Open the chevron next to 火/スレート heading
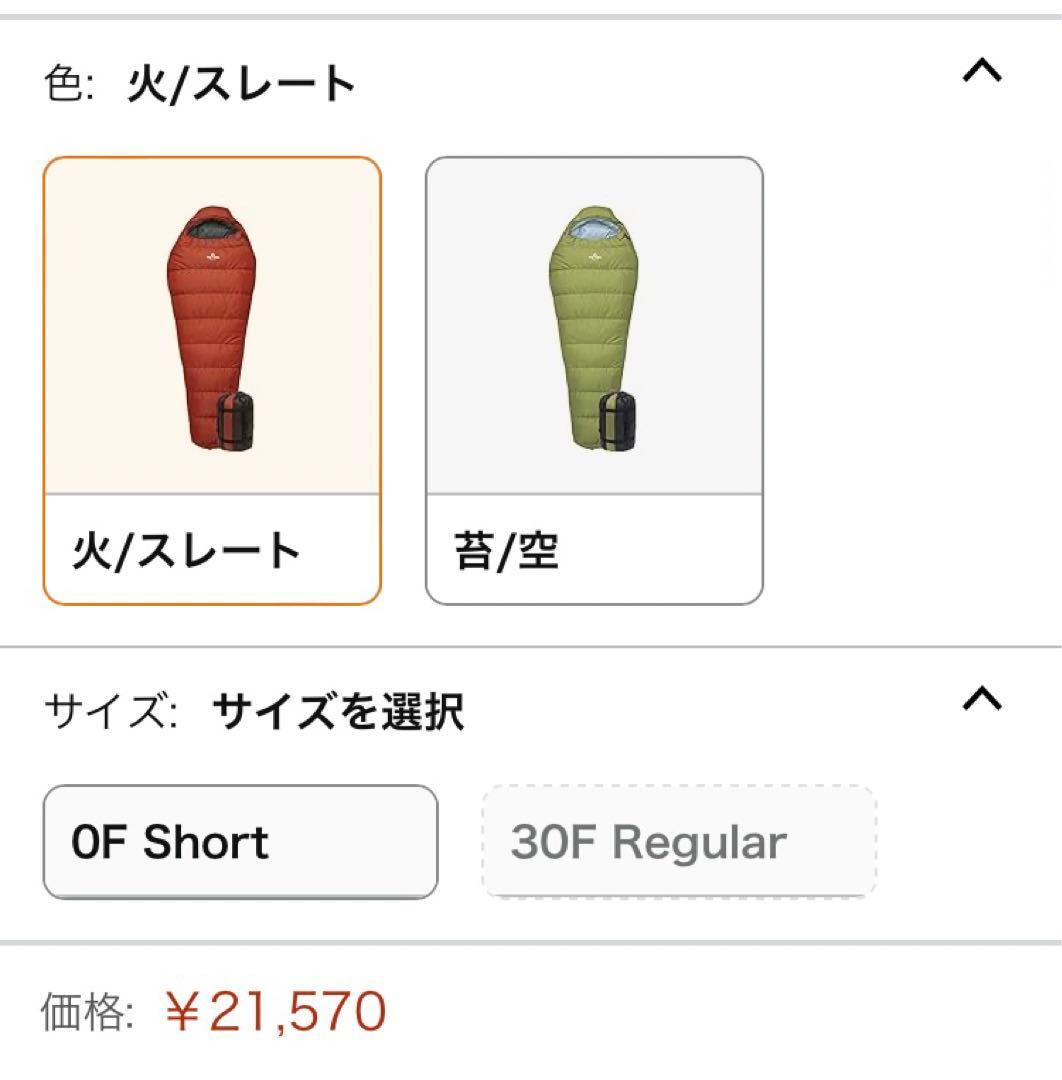Image resolution: width=1062 pixels, height=1080 pixels. (985, 70)
